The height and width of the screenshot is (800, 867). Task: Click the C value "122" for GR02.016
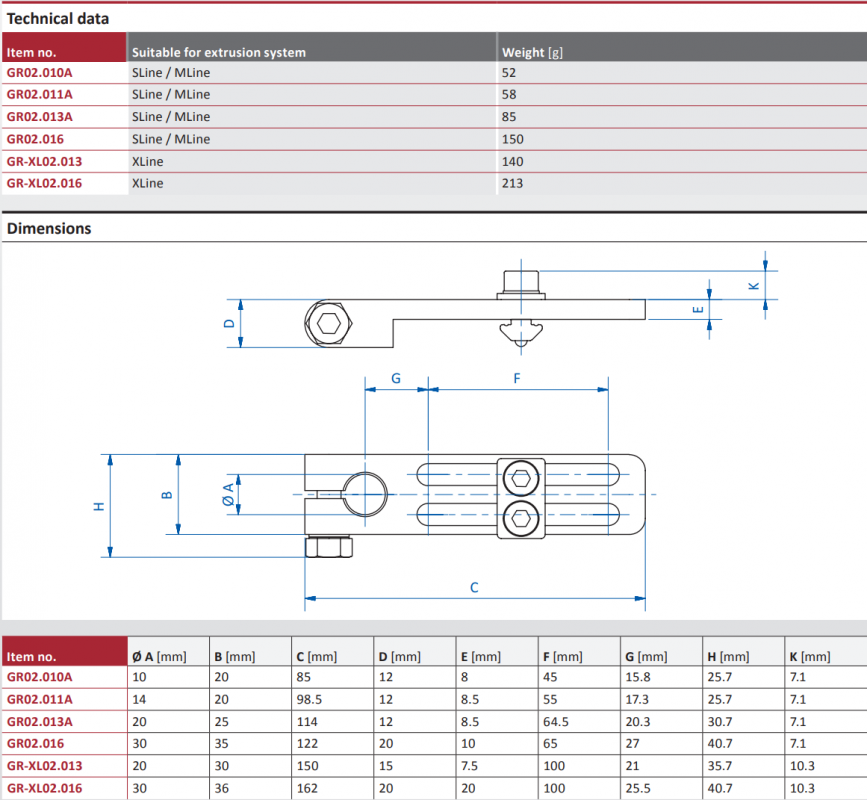(x=307, y=744)
